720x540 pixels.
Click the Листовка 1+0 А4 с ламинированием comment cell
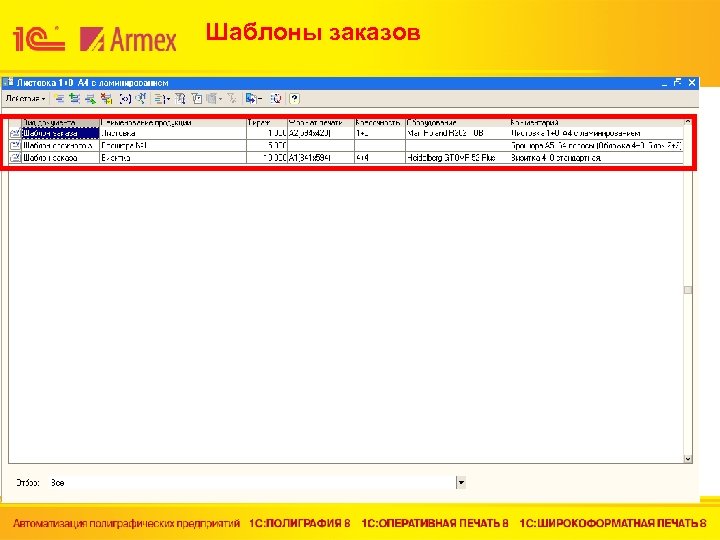596,133
